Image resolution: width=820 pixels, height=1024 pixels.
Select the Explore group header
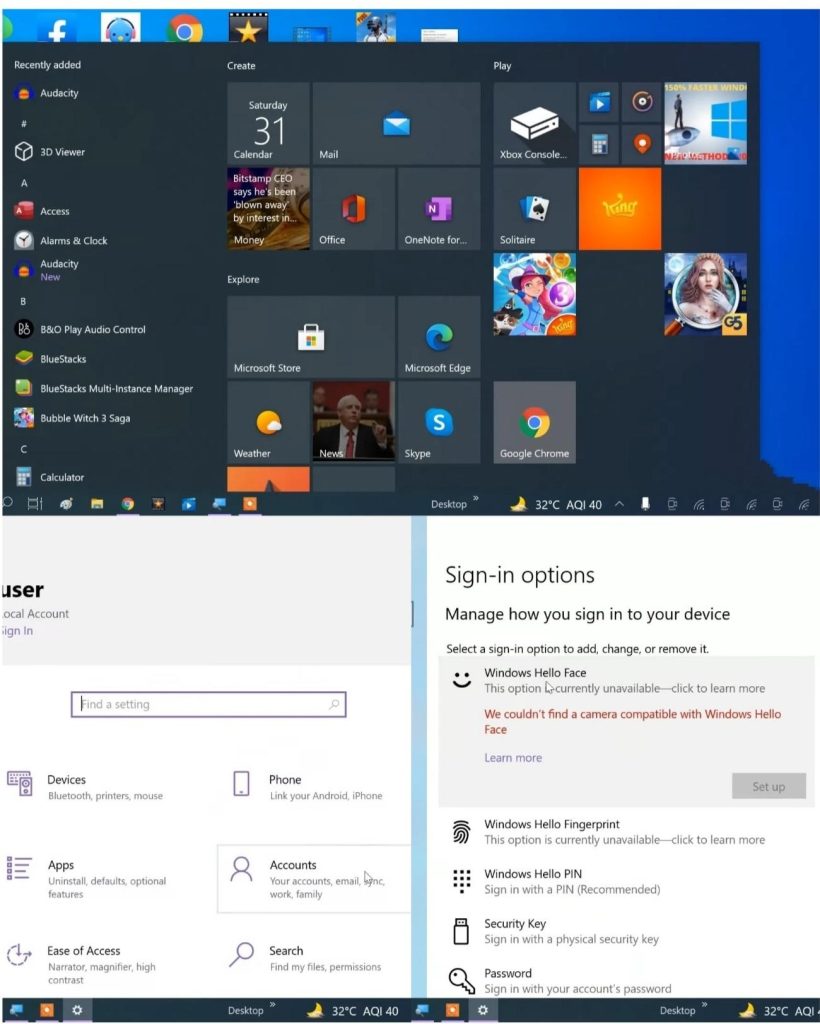pos(244,280)
